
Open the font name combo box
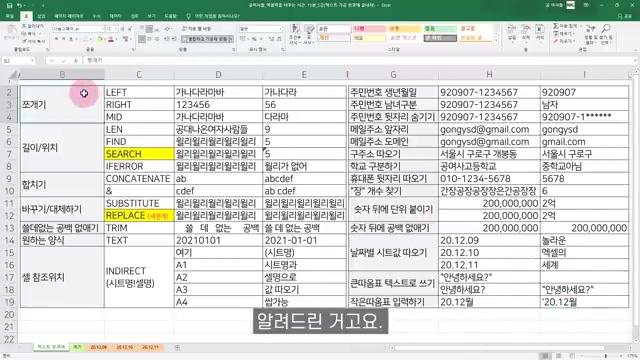coord(78,29)
